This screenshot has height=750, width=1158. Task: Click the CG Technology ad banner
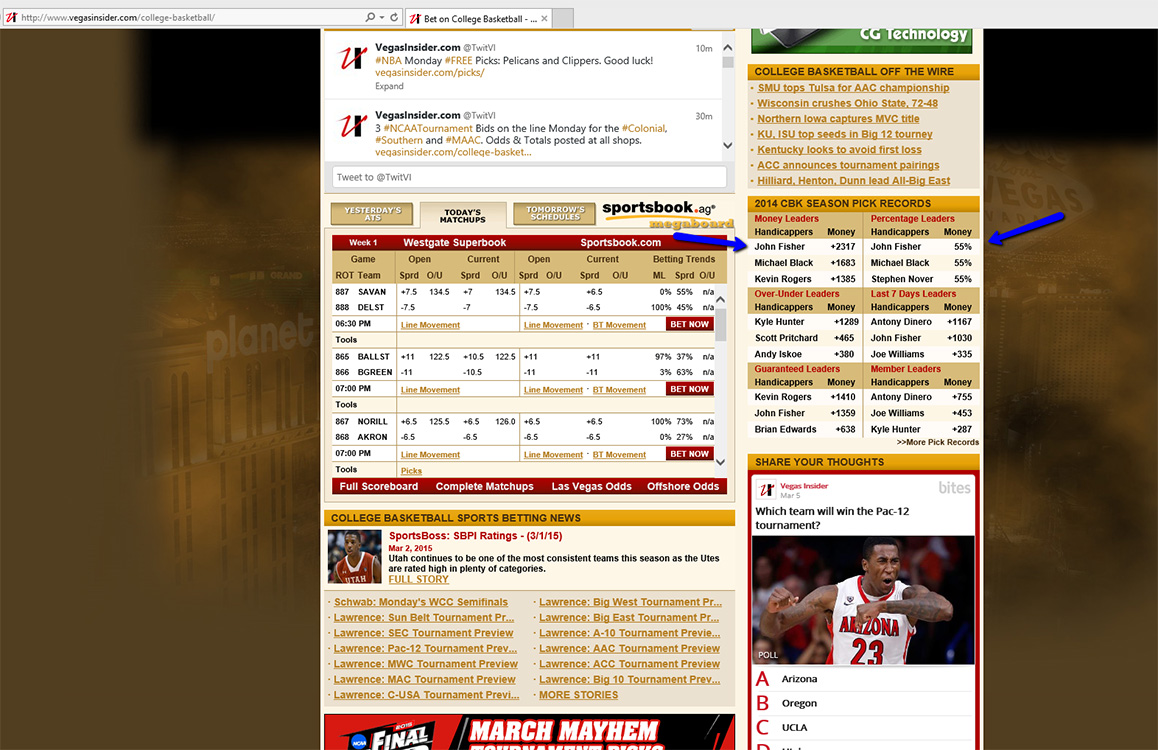coord(861,41)
